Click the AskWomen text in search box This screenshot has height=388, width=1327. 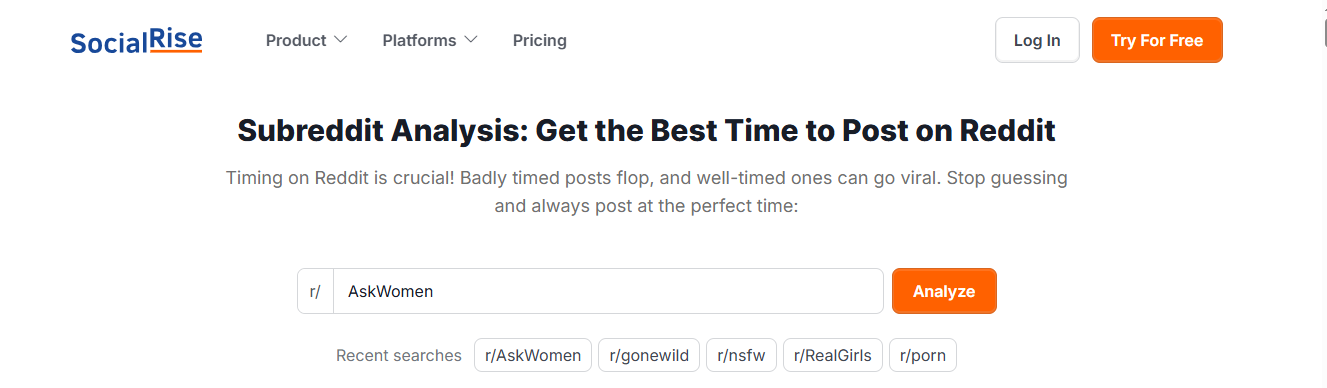[x=390, y=291]
